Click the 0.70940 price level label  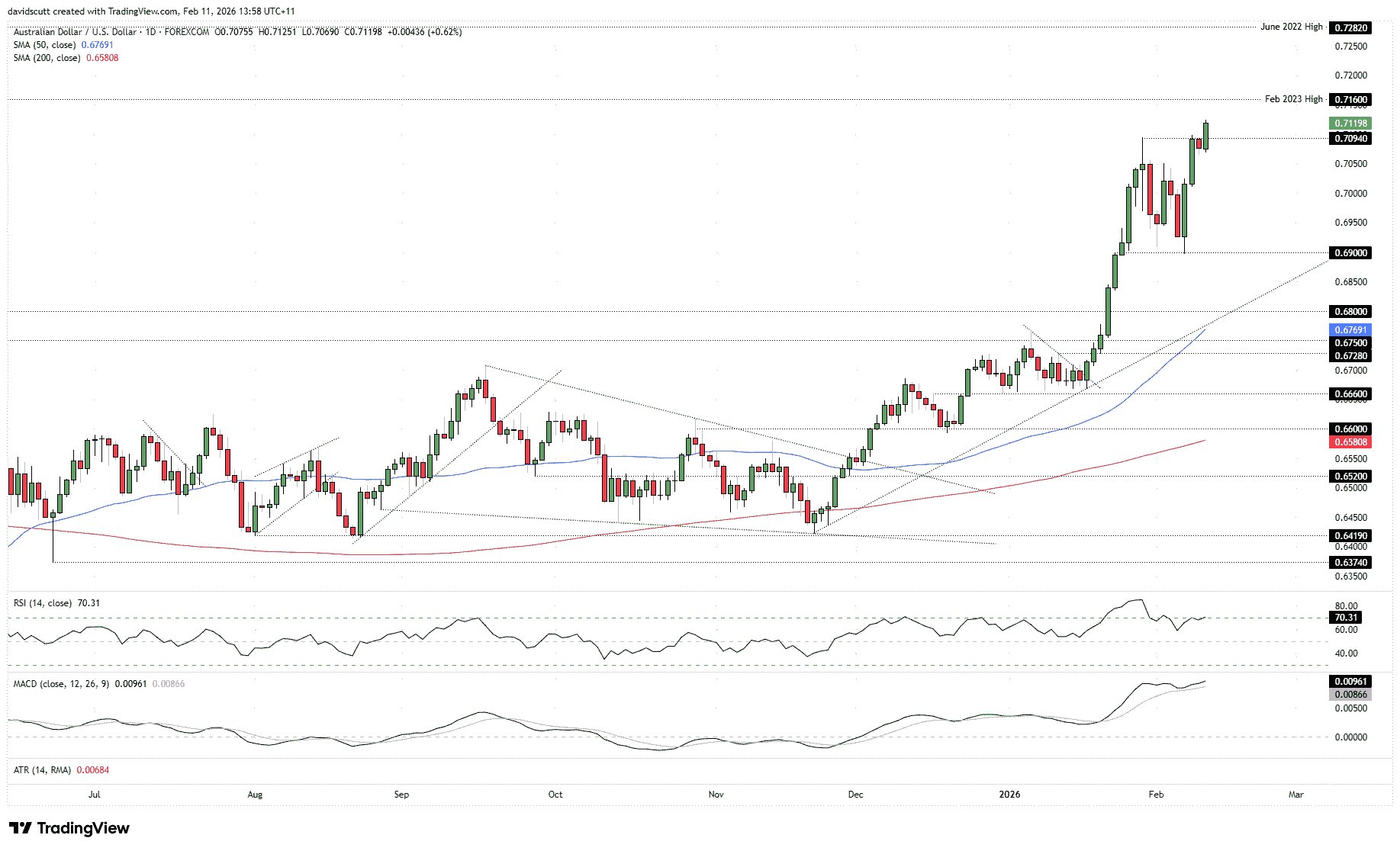coord(1350,139)
